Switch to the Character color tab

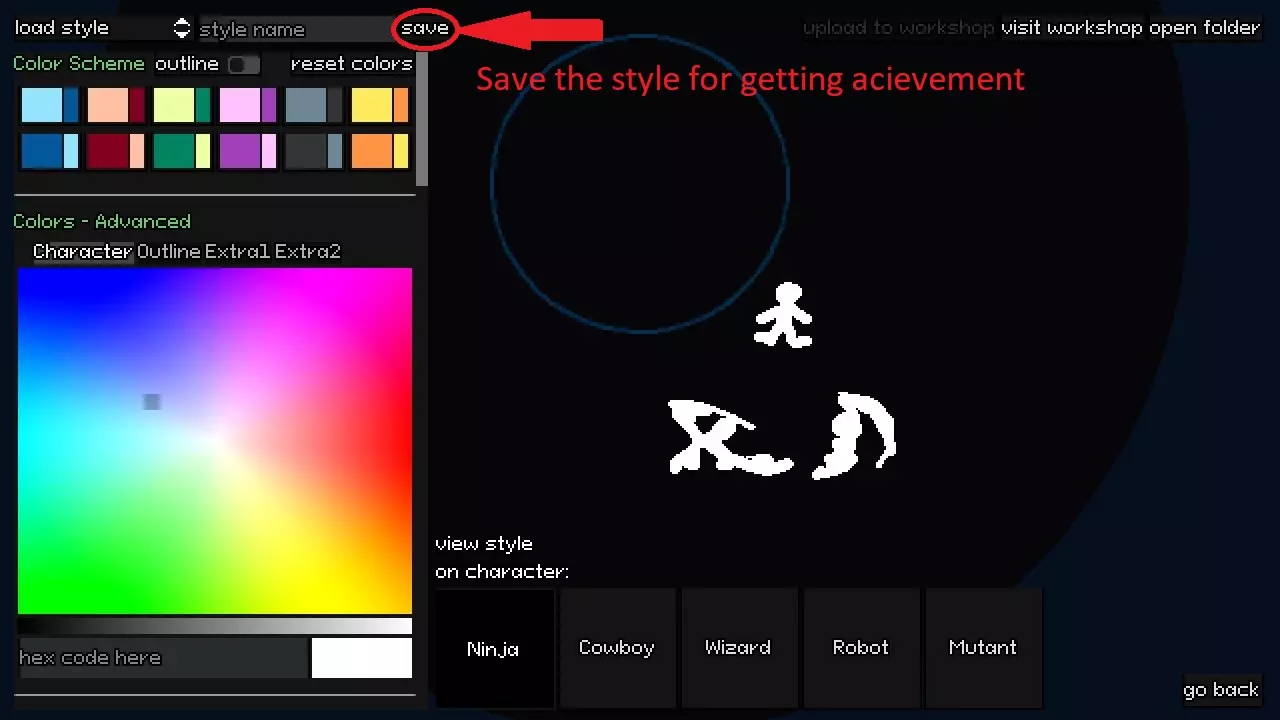point(83,252)
